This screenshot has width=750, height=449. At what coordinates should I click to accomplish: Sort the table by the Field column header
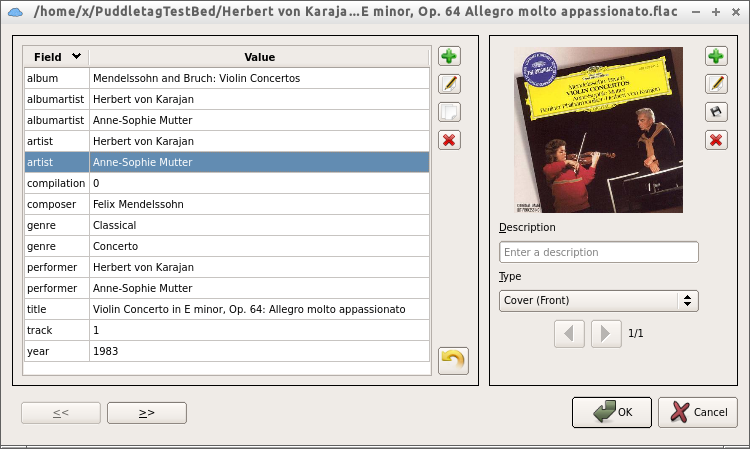[x=56, y=57]
